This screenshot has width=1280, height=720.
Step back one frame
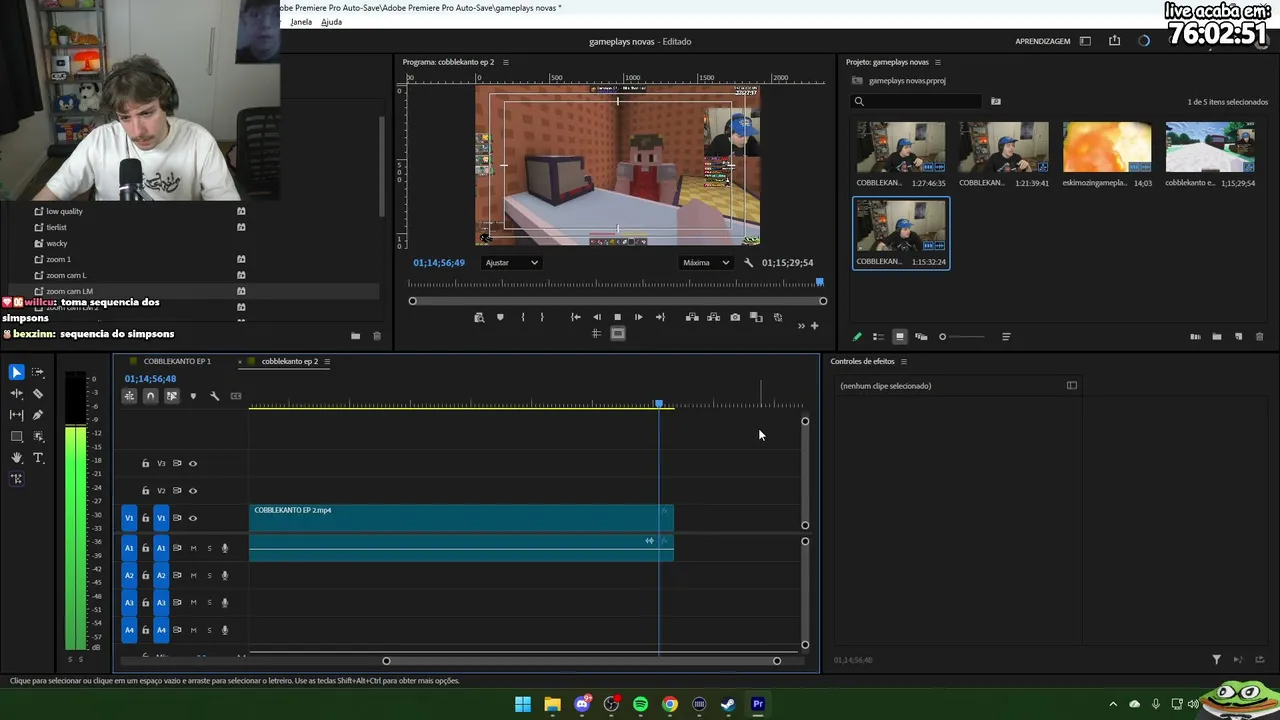coord(597,317)
